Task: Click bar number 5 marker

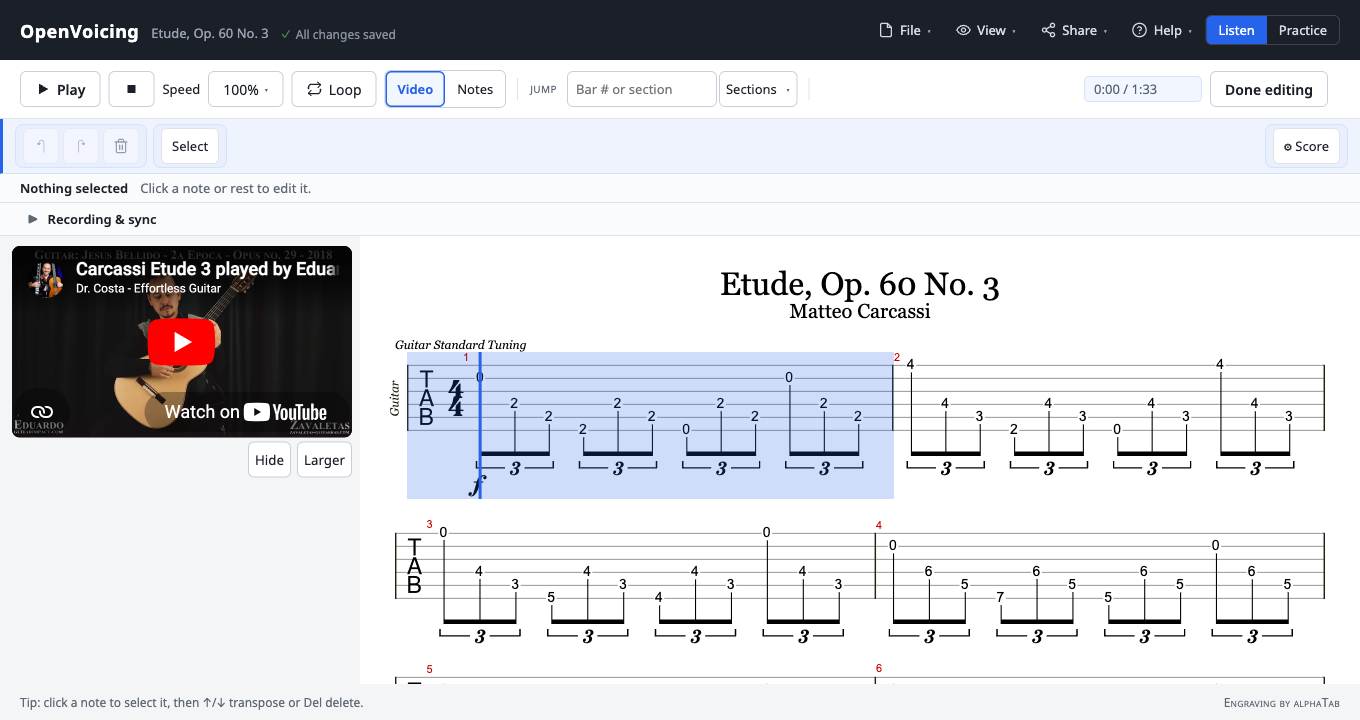Action: tap(430, 669)
